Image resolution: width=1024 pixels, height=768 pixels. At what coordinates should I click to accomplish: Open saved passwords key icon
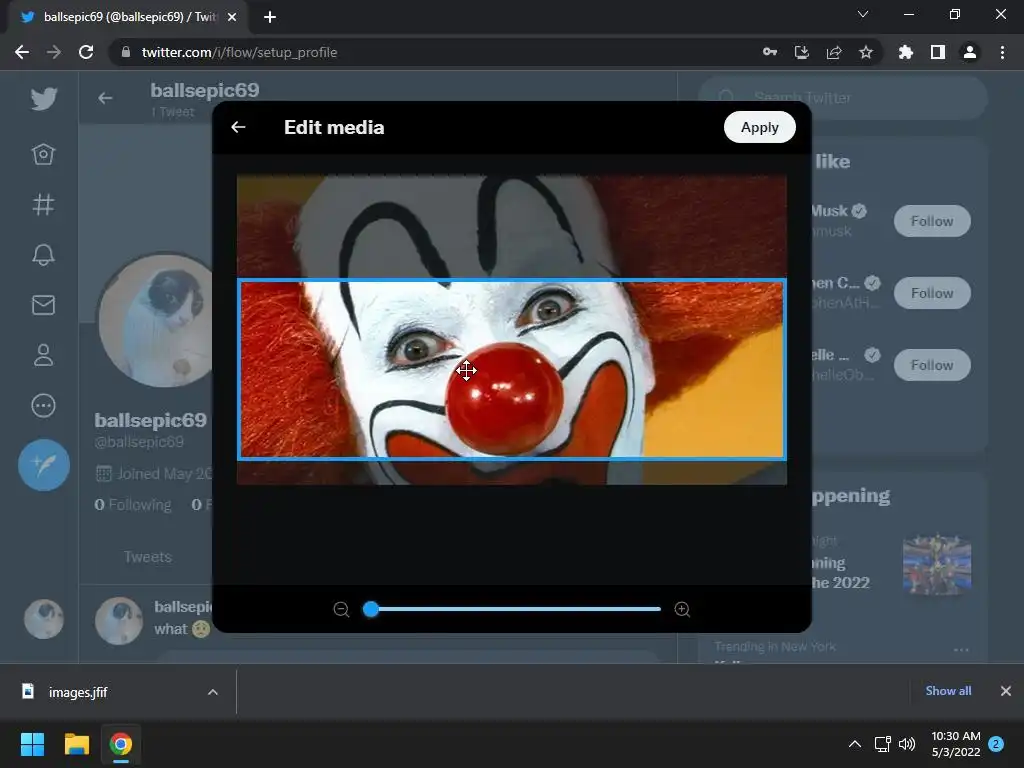(770, 52)
